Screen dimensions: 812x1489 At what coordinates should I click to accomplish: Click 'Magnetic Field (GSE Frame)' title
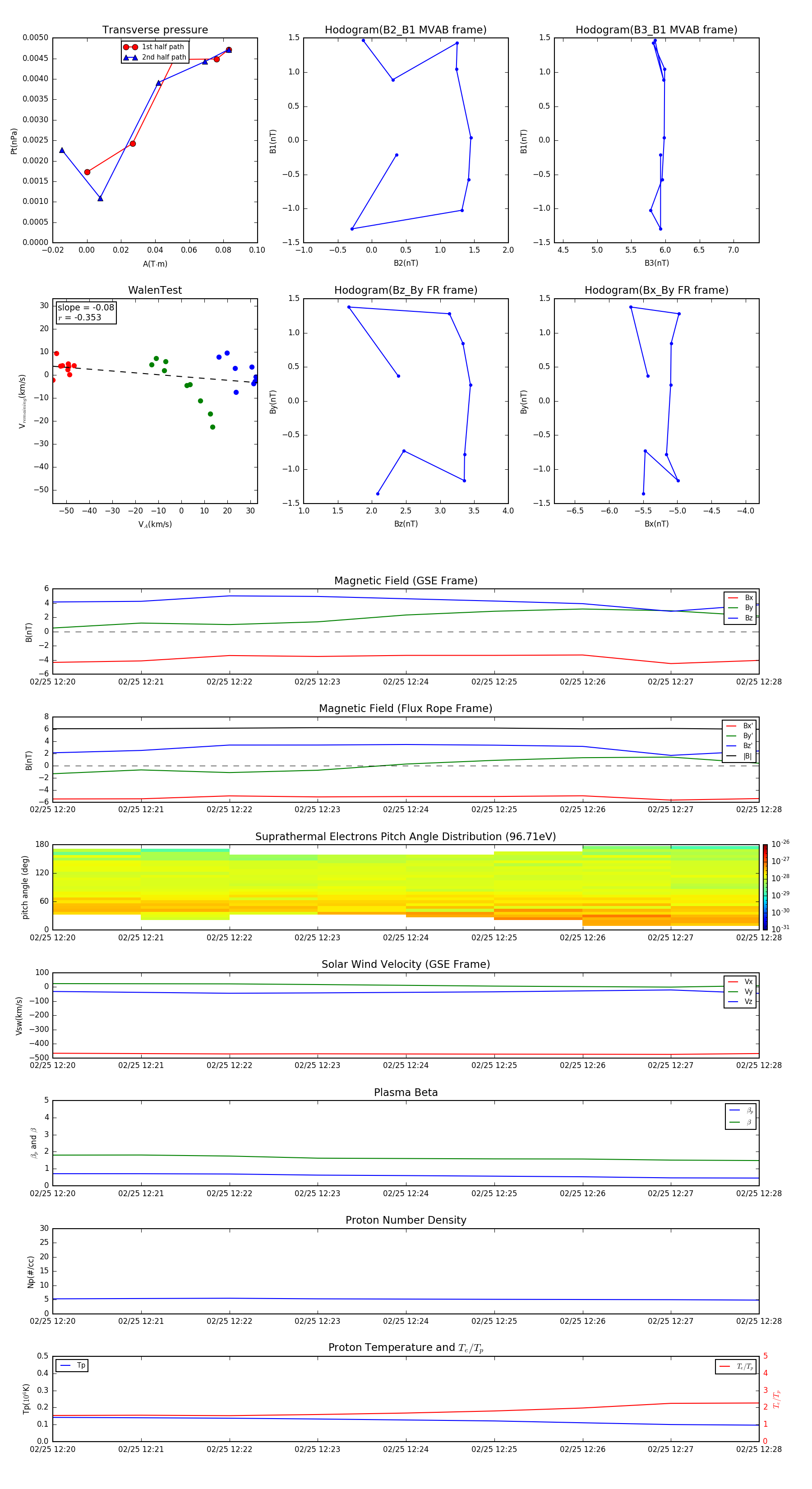coord(406,581)
